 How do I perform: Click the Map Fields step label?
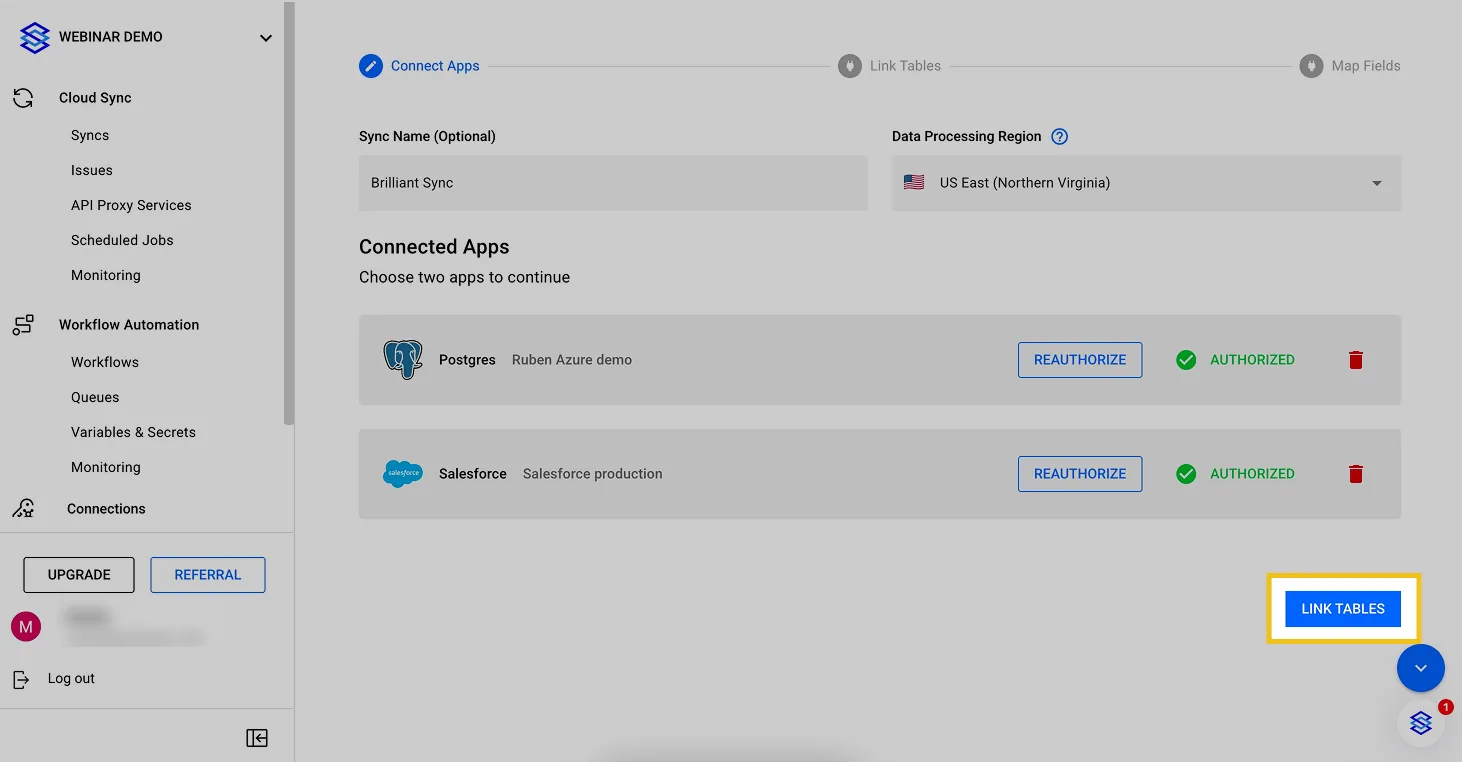click(1366, 66)
